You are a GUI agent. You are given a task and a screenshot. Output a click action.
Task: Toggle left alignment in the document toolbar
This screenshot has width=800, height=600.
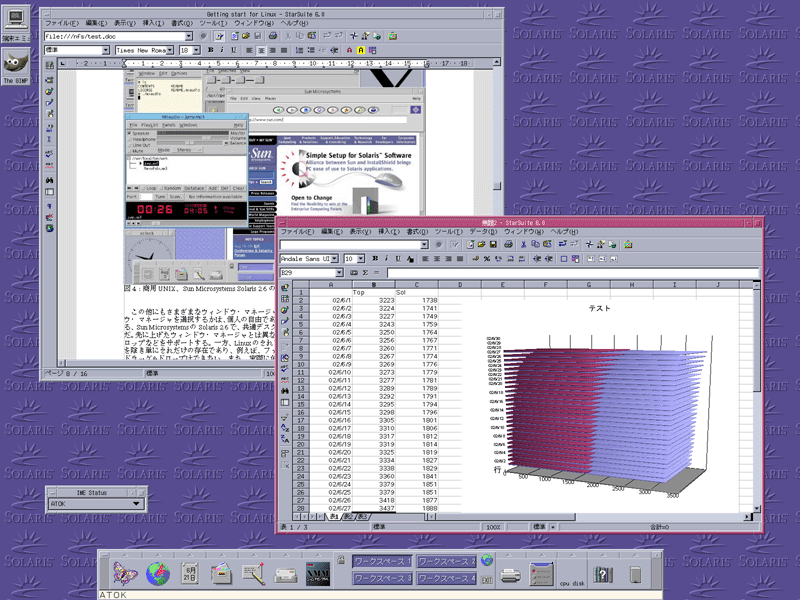click(249, 50)
